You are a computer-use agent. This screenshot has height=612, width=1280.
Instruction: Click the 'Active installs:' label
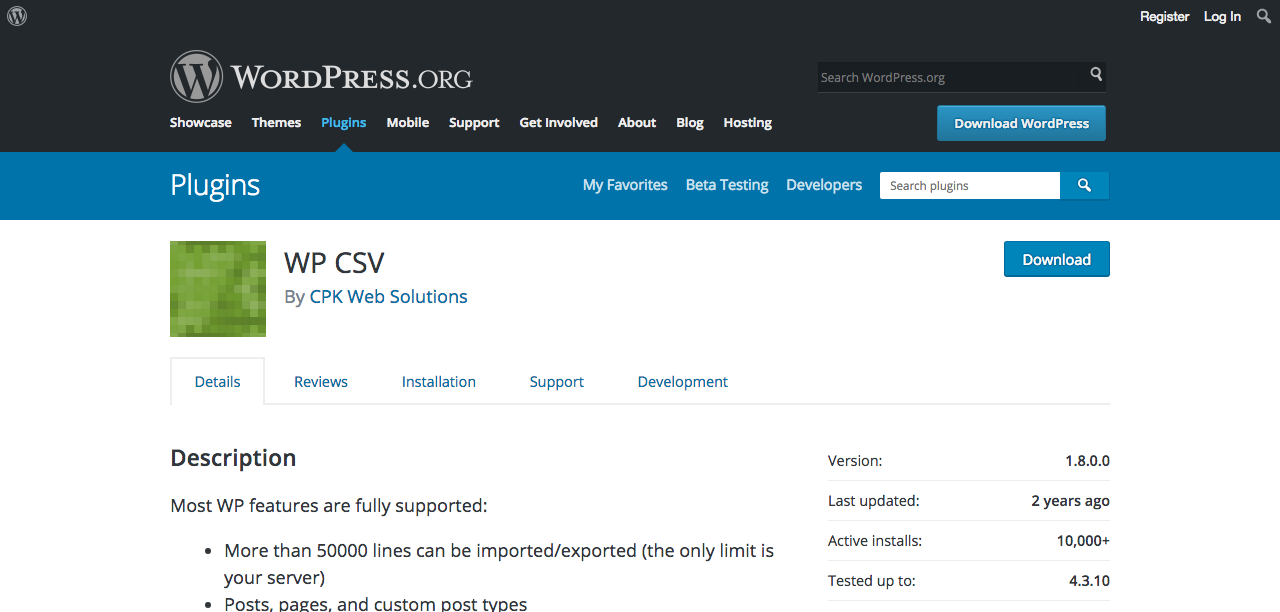(875, 541)
